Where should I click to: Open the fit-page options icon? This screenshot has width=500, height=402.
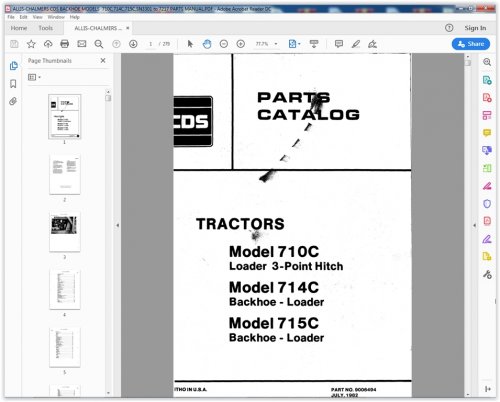(x=294, y=44)
